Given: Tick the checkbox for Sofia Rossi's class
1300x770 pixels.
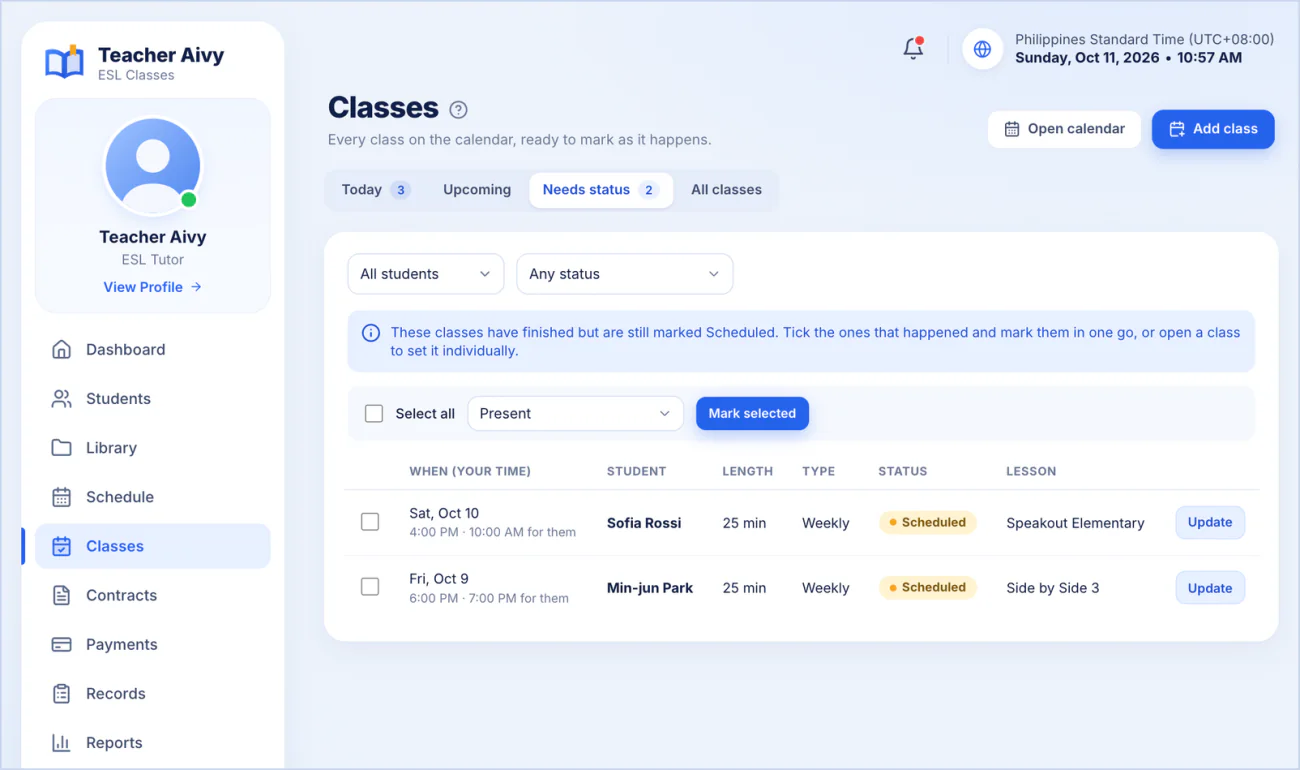Looking at the screenshot, I should (370, 522).
